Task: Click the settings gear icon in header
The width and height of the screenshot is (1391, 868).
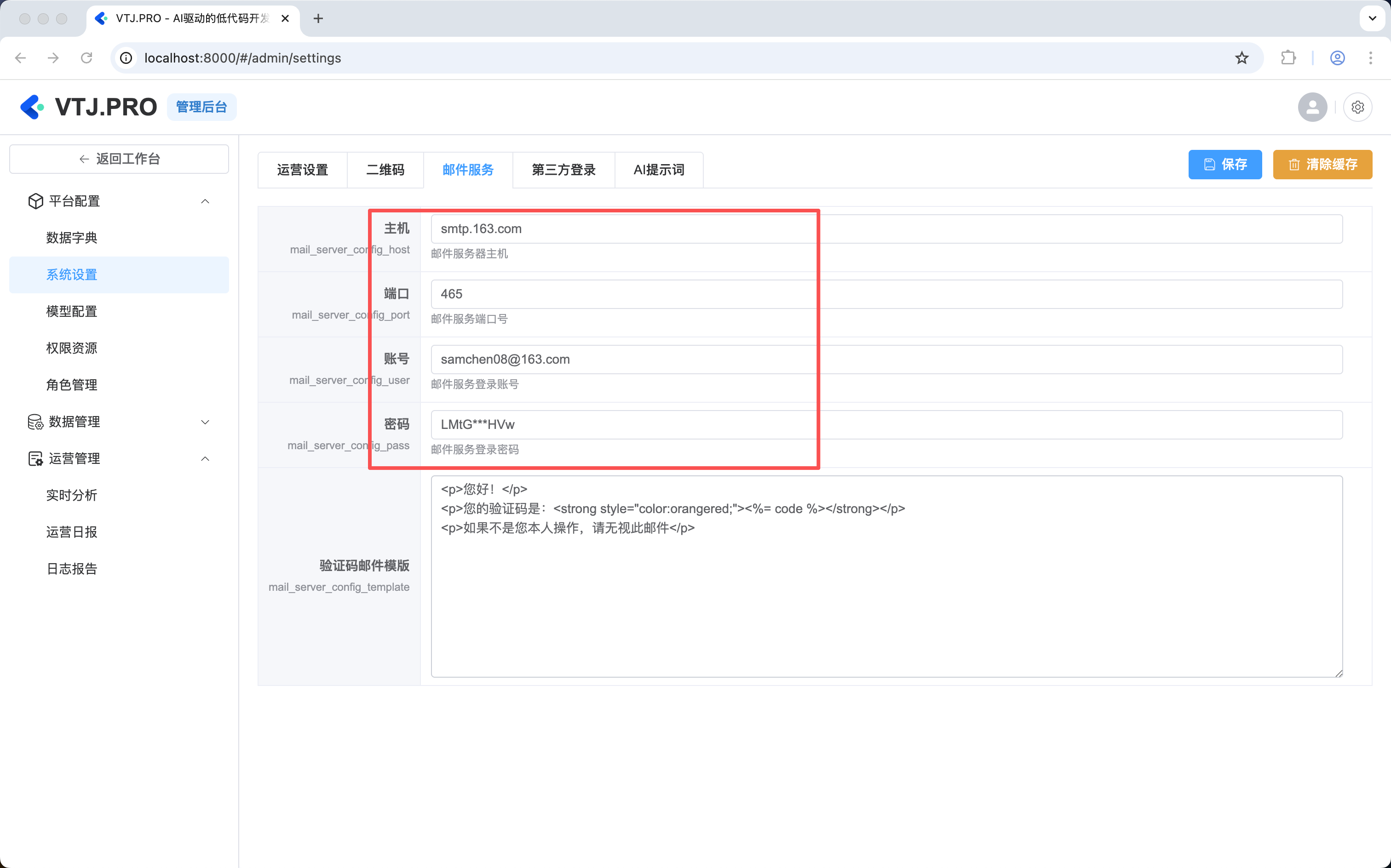Action: [1357, 107]
